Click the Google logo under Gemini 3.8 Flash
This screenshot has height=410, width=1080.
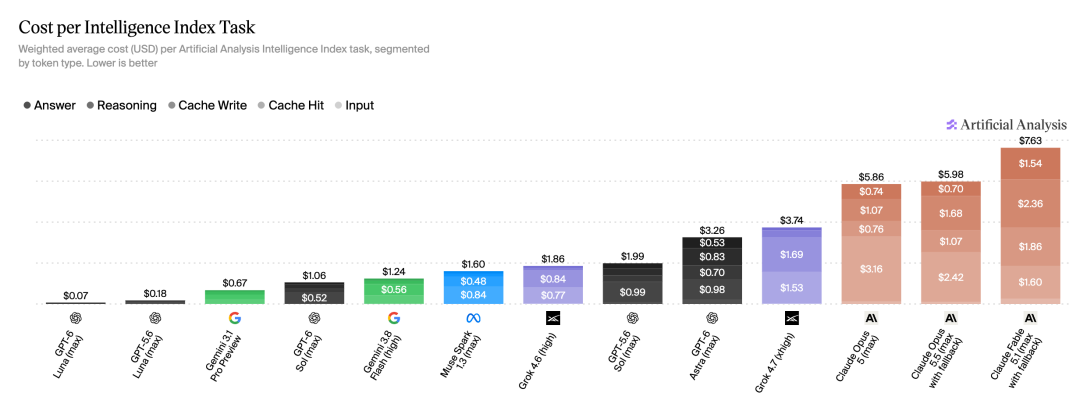pyautogui.click(x=394, y=318)
